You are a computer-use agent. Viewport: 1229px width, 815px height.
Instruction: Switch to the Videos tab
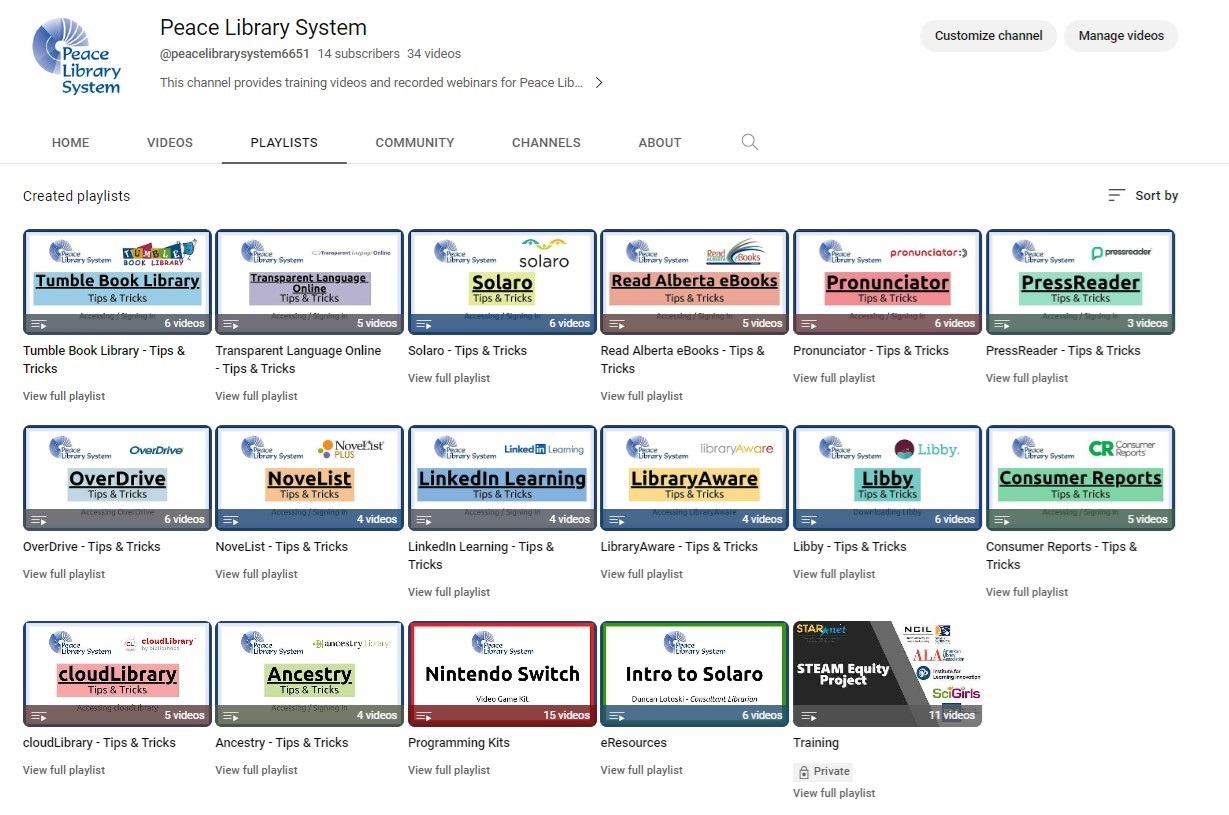pos(170,143)
